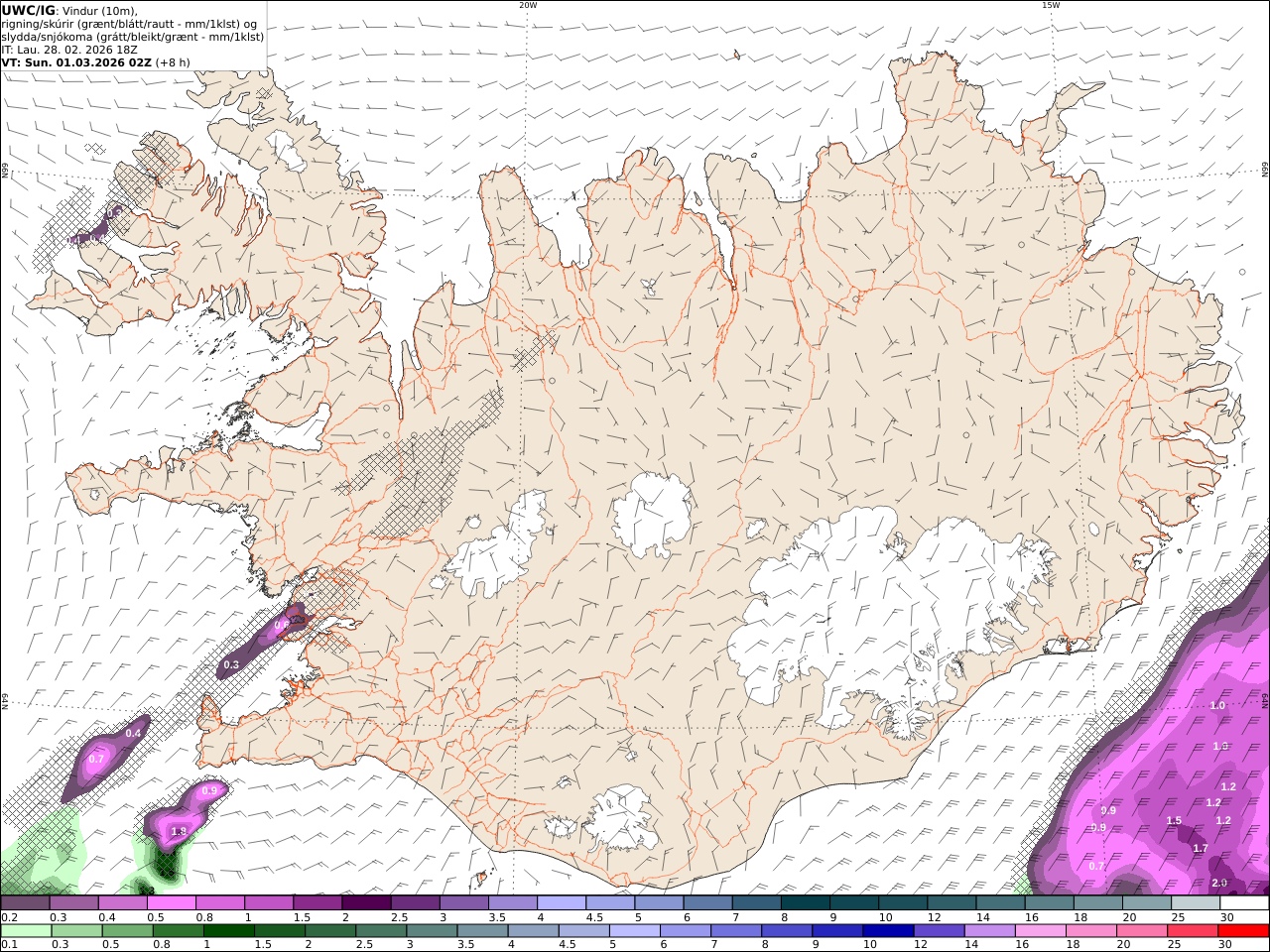Screen dimensions: 1270x952
Task: Pick top legend swatch between 4 and 4.5
Action: pyautogui.click(x=562, y=903)
